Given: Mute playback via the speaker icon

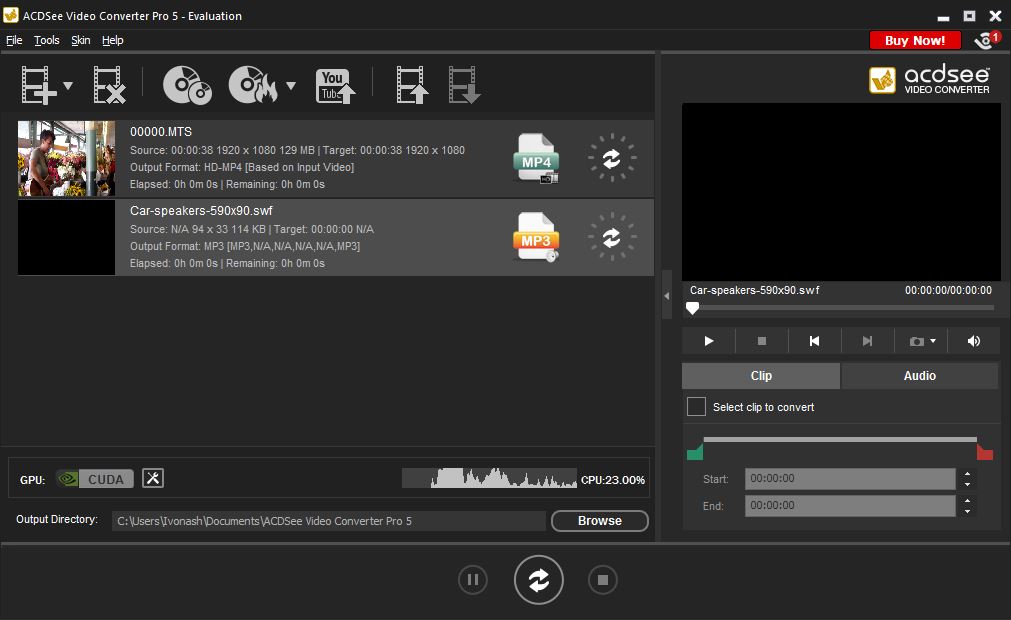Looking at the screenshot, I should (x=973, y=341).
